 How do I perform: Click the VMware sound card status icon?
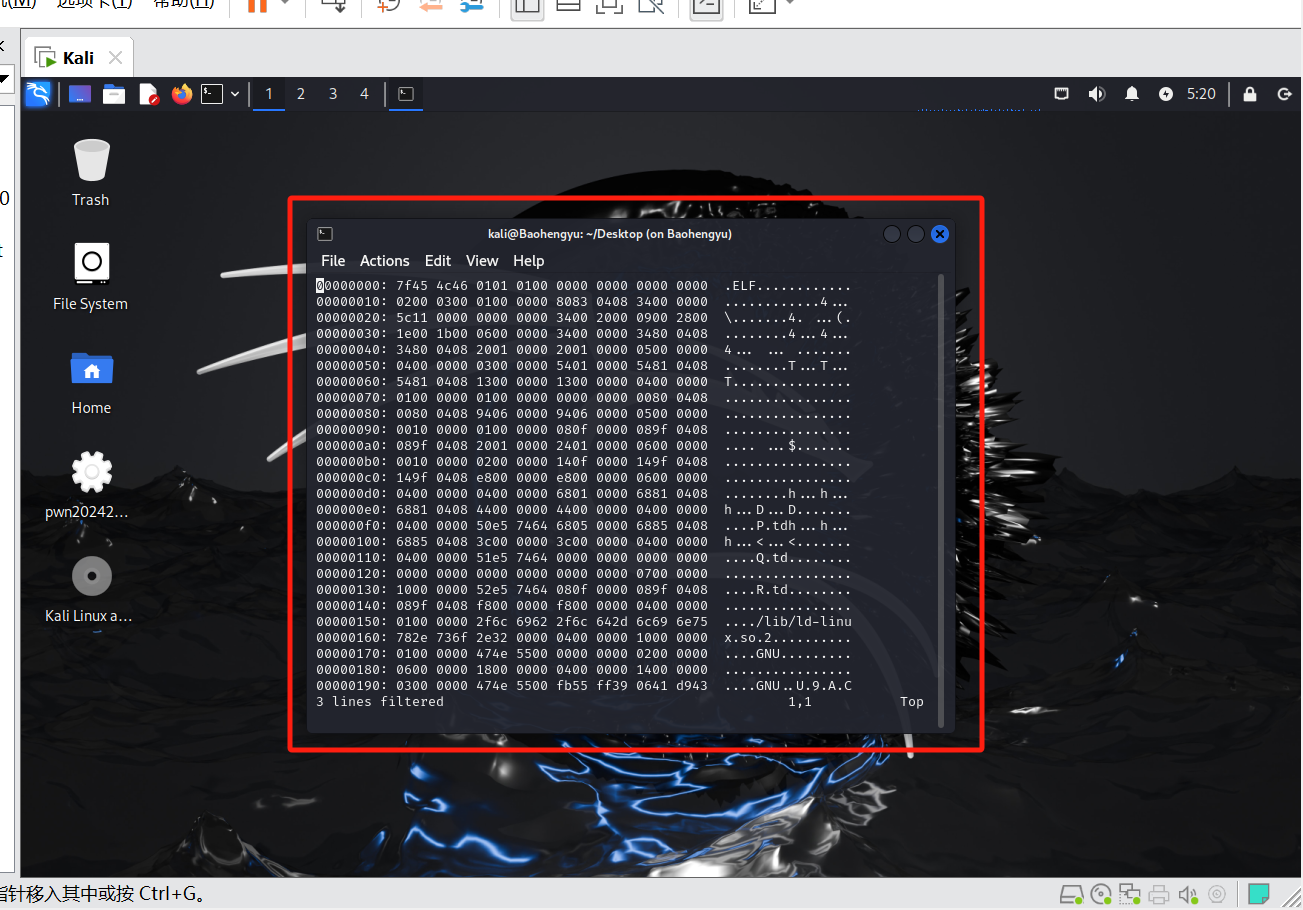pos(1188,894)
